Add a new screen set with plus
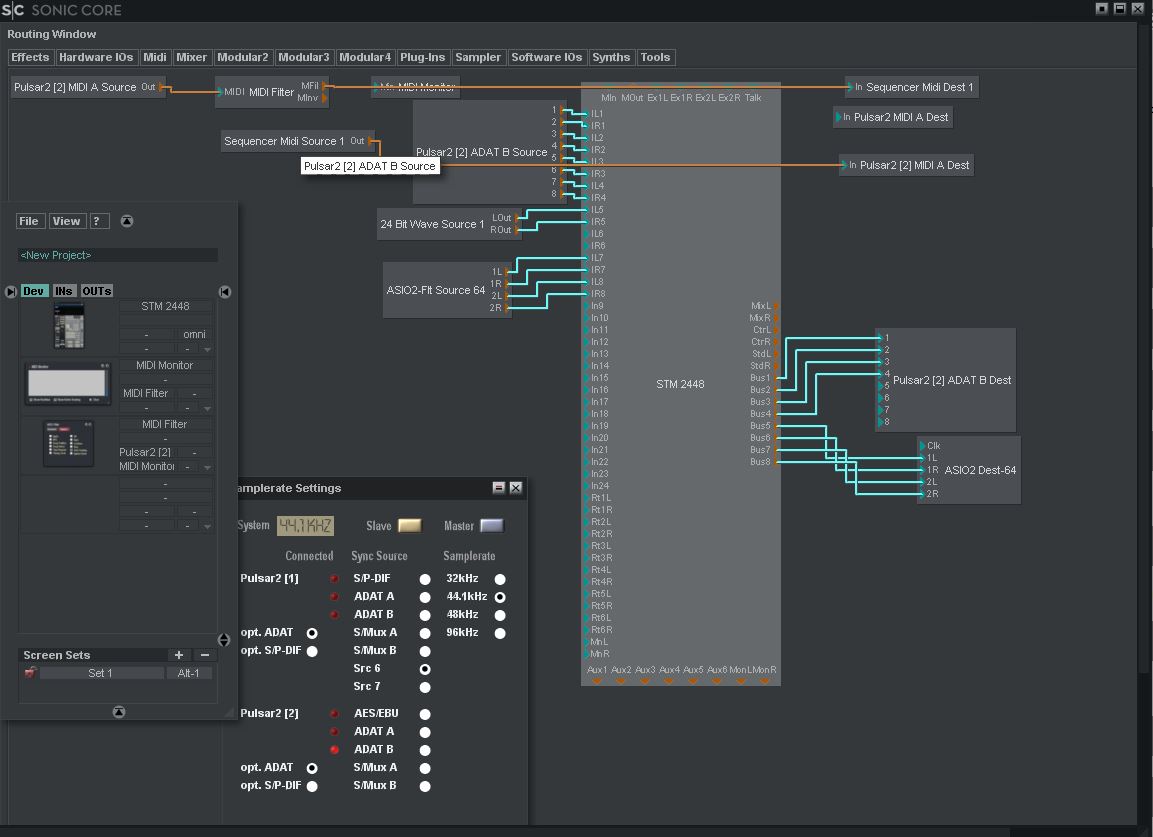The width and height of the screenshot is (1153, 837). point(179,655)
